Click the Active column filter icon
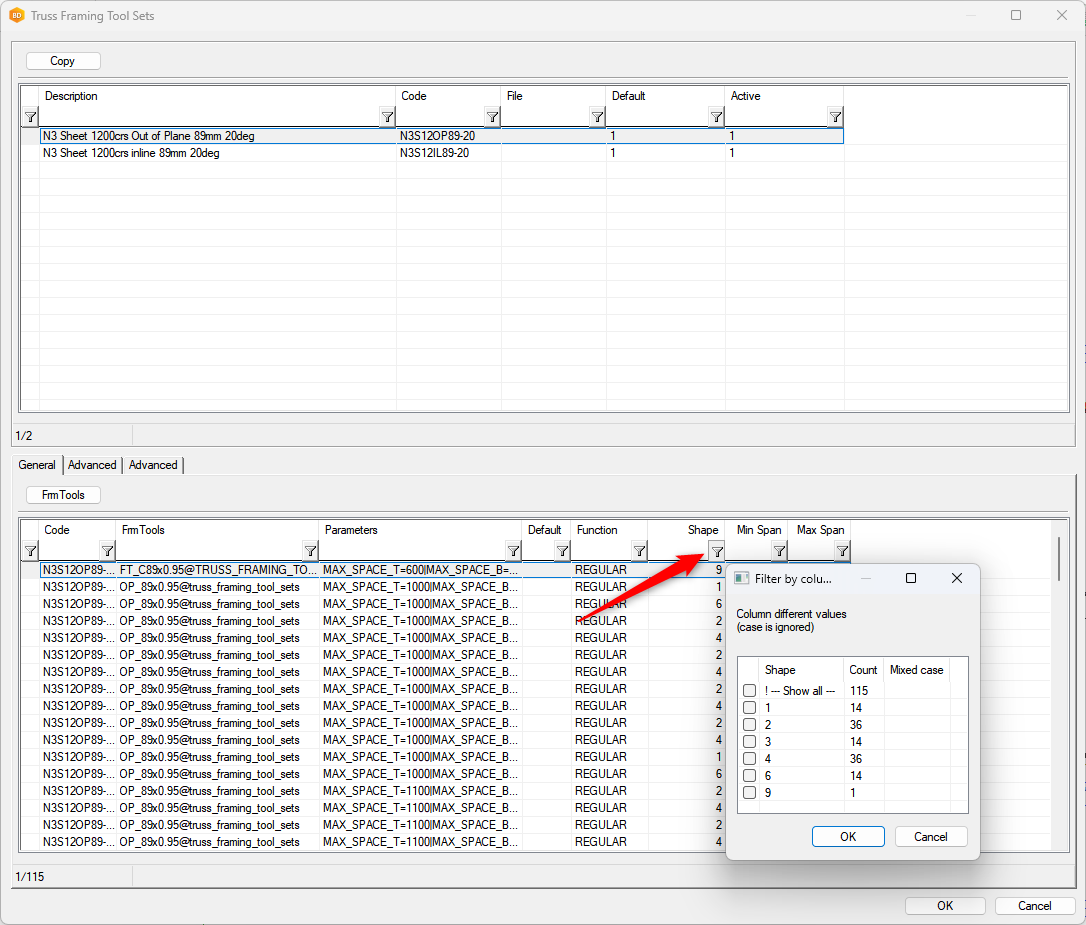 pos(835,117)
